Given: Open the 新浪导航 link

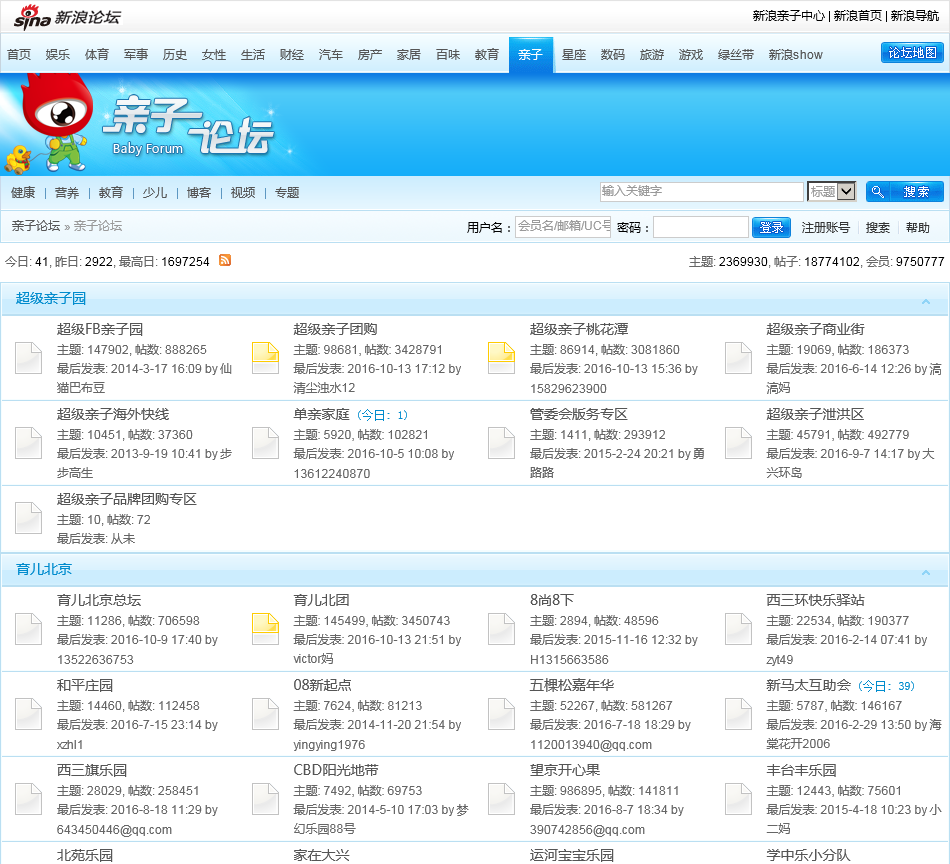Looking at the screenshot, I should pos(914,16).
